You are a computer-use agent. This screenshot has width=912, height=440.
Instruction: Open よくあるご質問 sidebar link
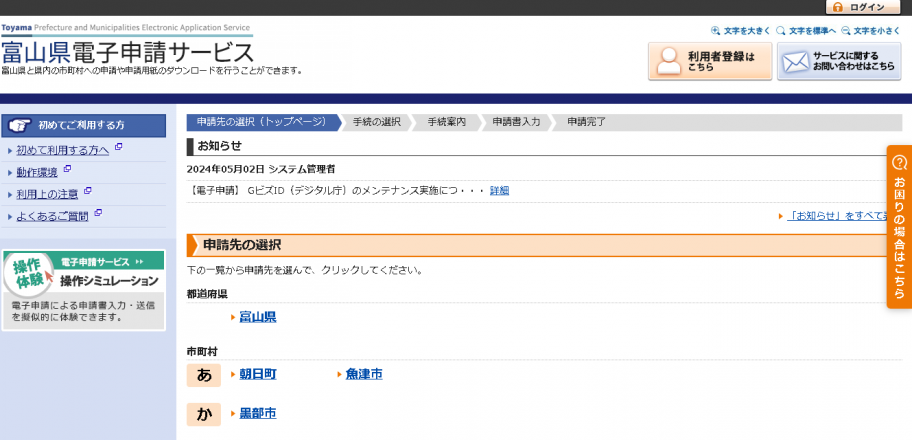pyautogui.click(x=52, y=217)
